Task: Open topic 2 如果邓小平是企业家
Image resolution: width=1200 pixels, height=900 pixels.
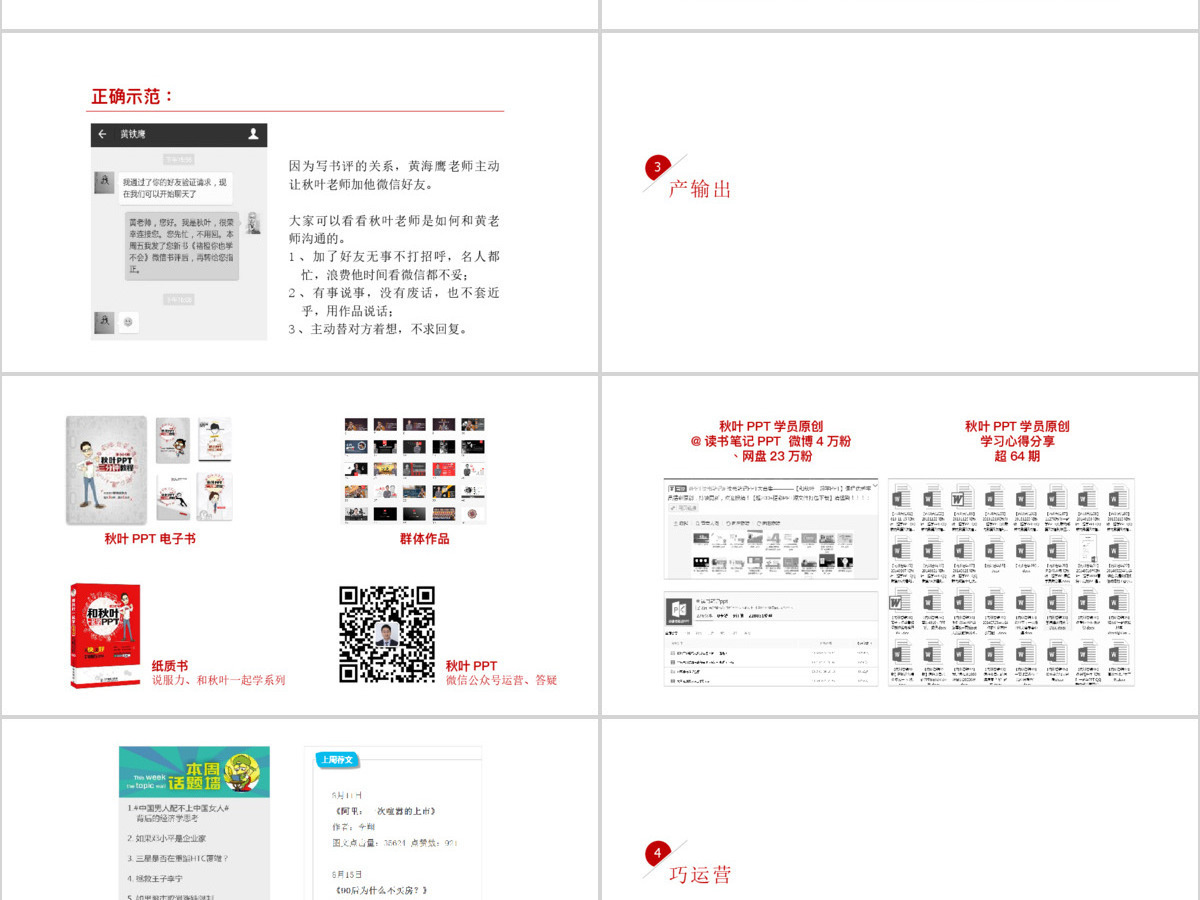Action: 166,838
